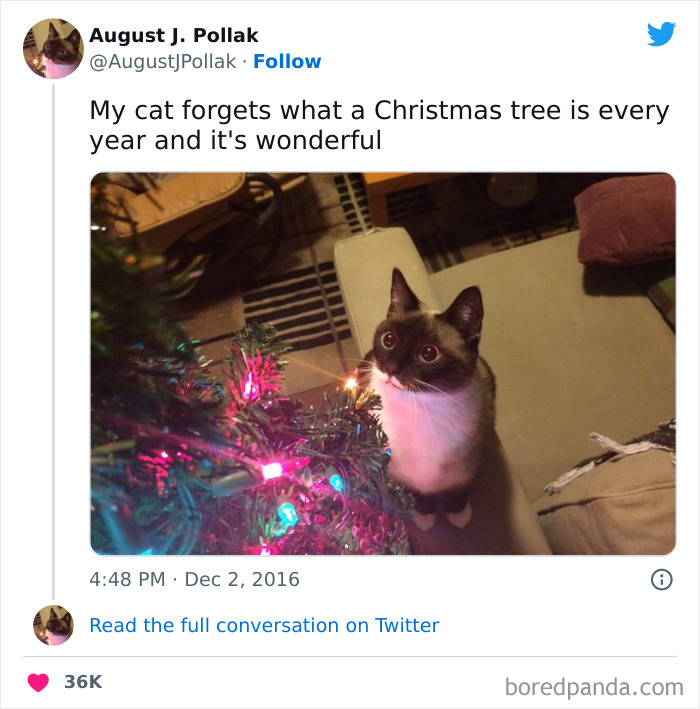Screen dimensions: 700x709
Task: Open August J. Pollak's large profile avatar
Action: coord(53,48)
